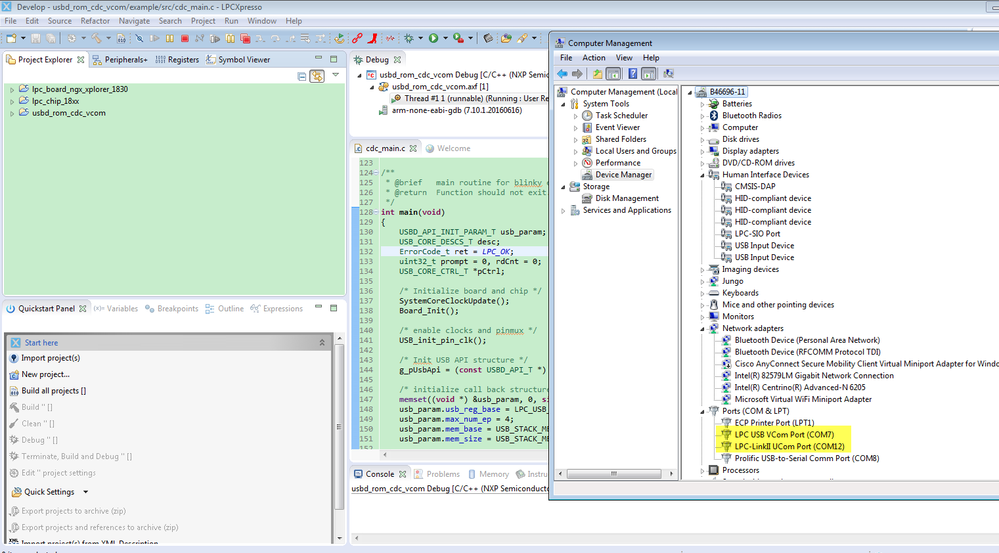Click the yellow Suspend debug button
Image resolution: width=999 pixels, height=553 pixels.
click(170, 38)
